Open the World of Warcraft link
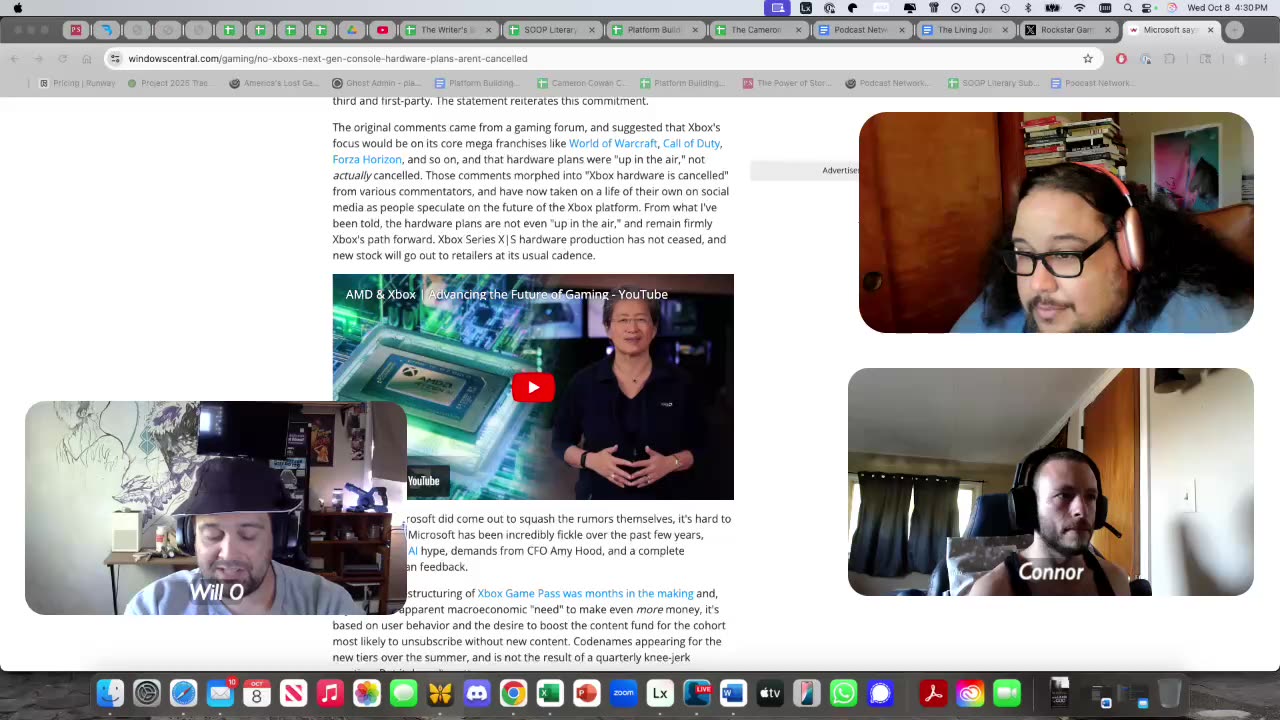Viewport: 1280px width, 720px height. pos(613,143)
